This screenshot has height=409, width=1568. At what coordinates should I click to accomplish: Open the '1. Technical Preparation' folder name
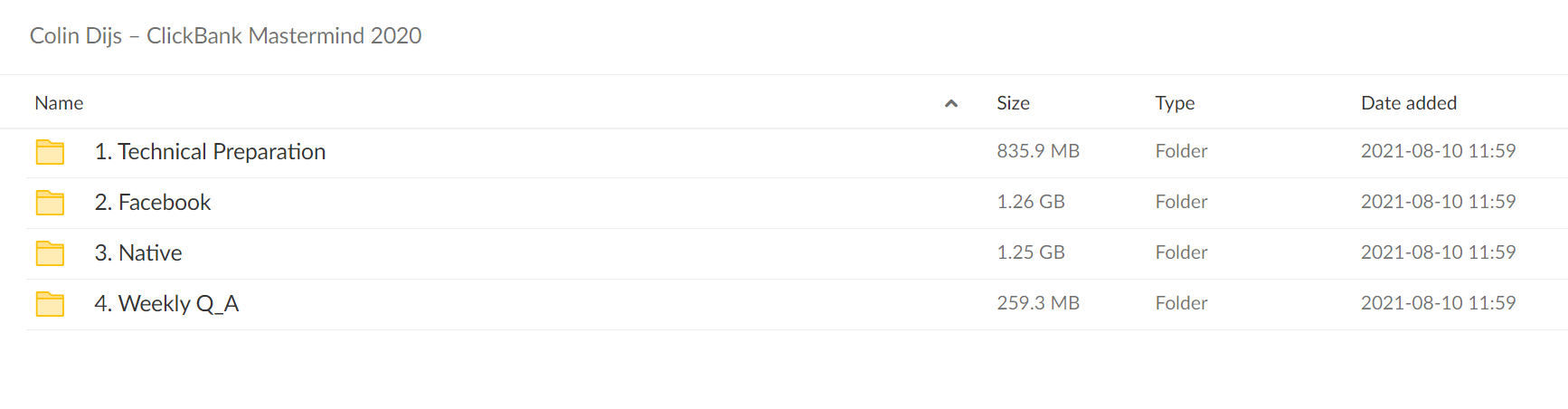(210, 152)
